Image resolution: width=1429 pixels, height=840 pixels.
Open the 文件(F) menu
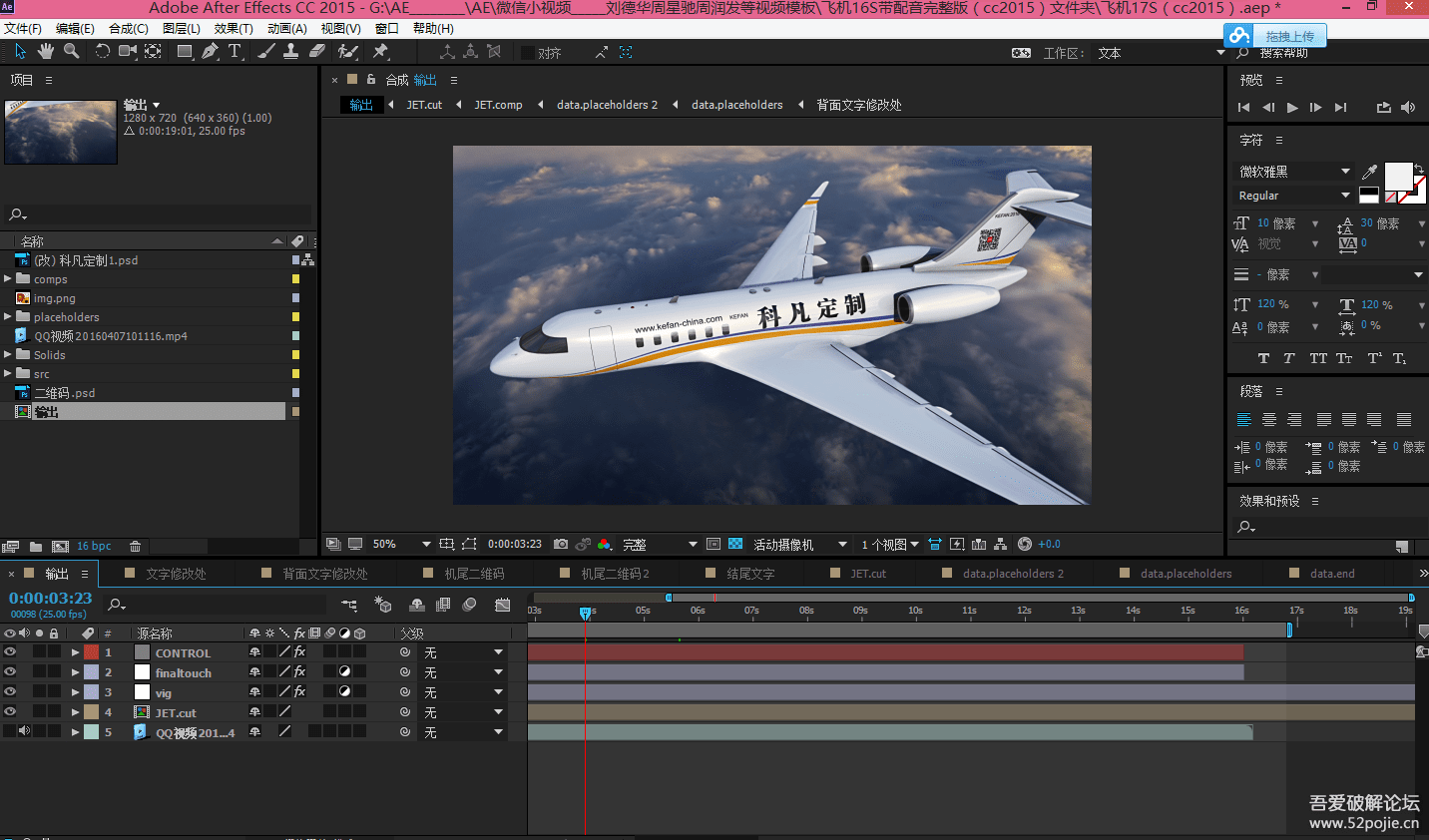tap(23, 29)
